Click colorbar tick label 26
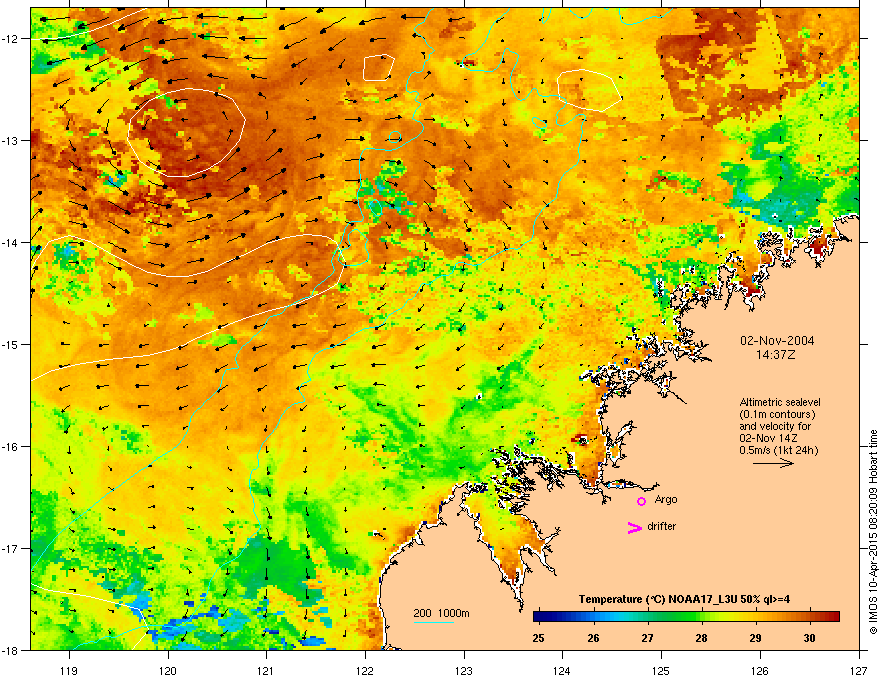The height and width of the screenshot is (680, 880). (x=593, y=638)
